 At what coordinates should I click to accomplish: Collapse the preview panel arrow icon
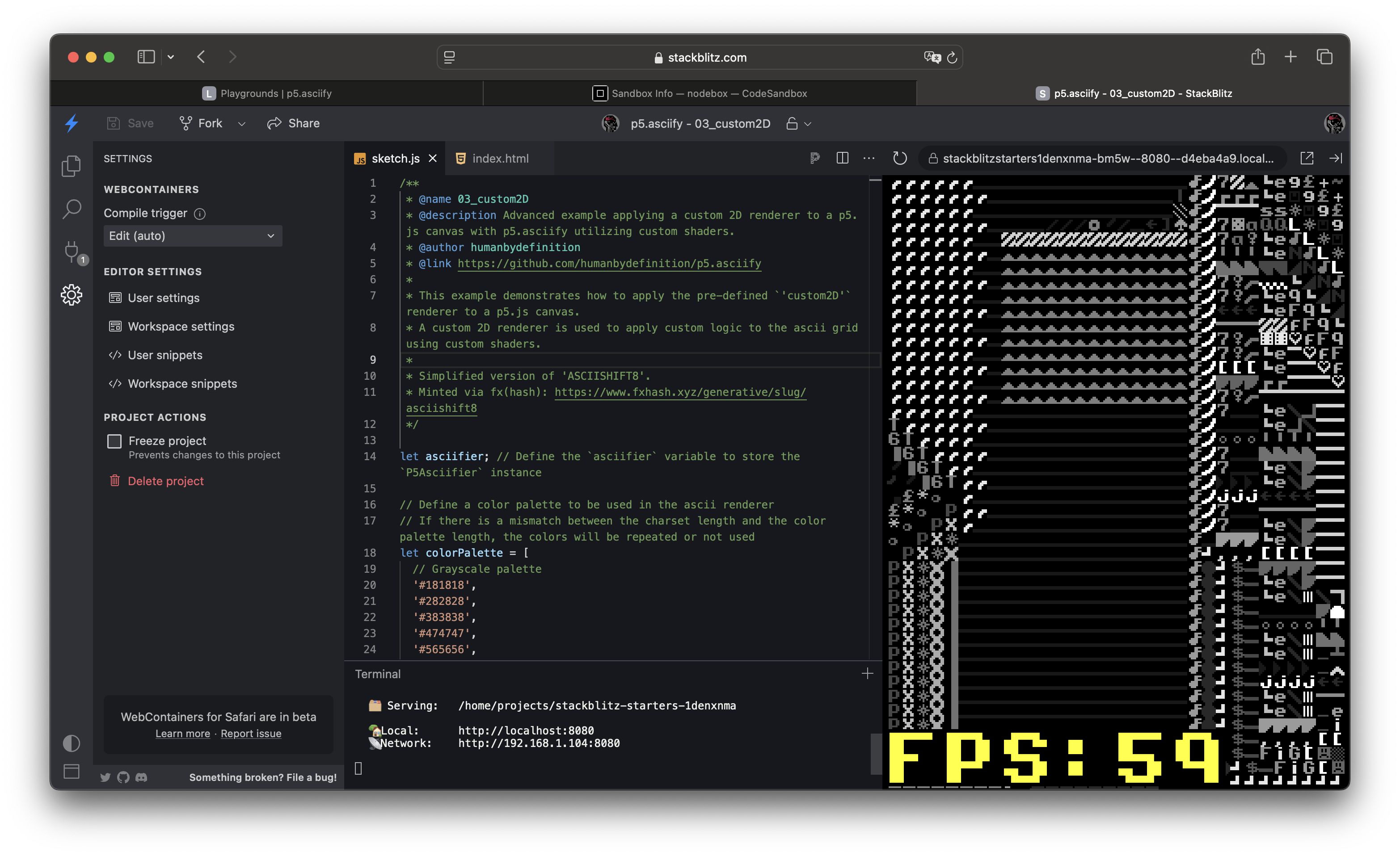coord(1335,158)
